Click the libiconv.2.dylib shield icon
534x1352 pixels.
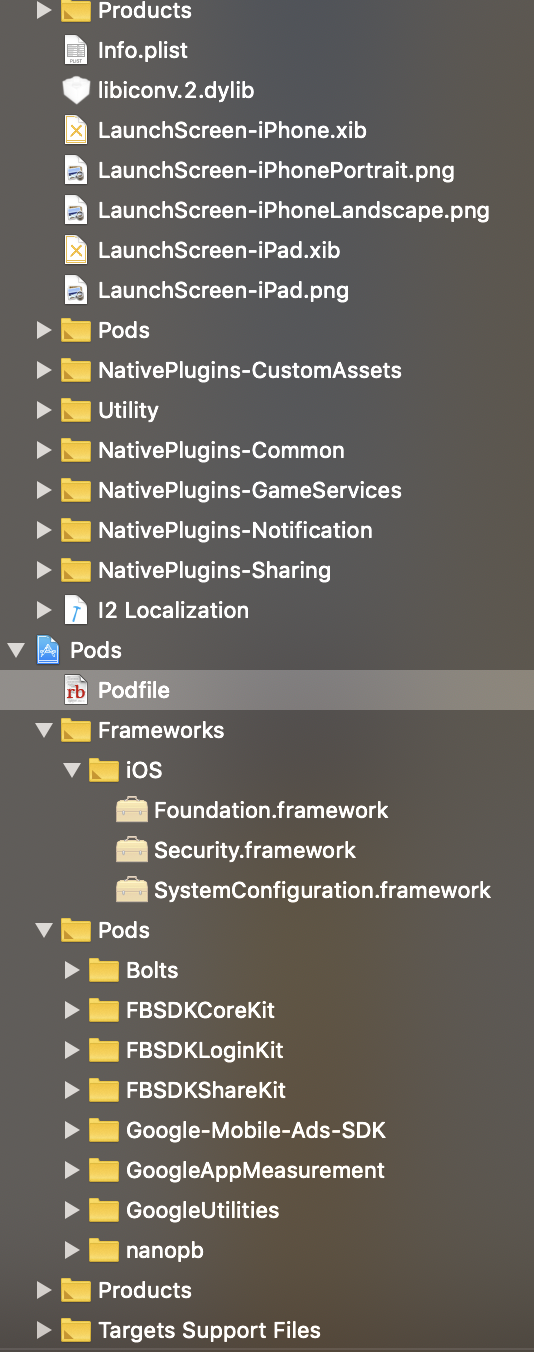(76, 90)
